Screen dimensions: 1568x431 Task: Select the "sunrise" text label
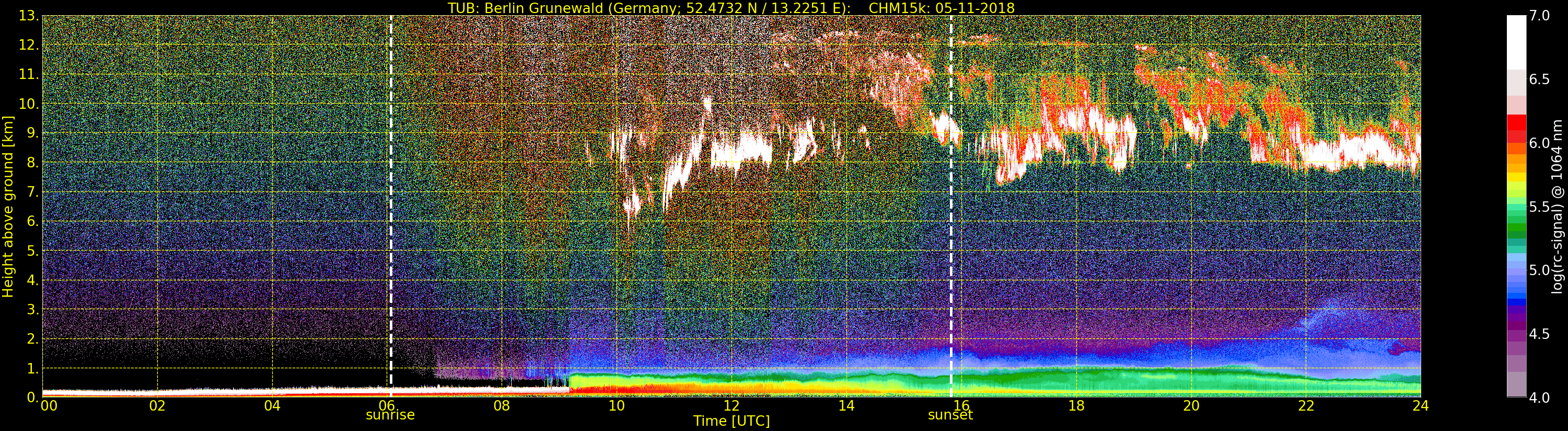click(x=390, y=415)
